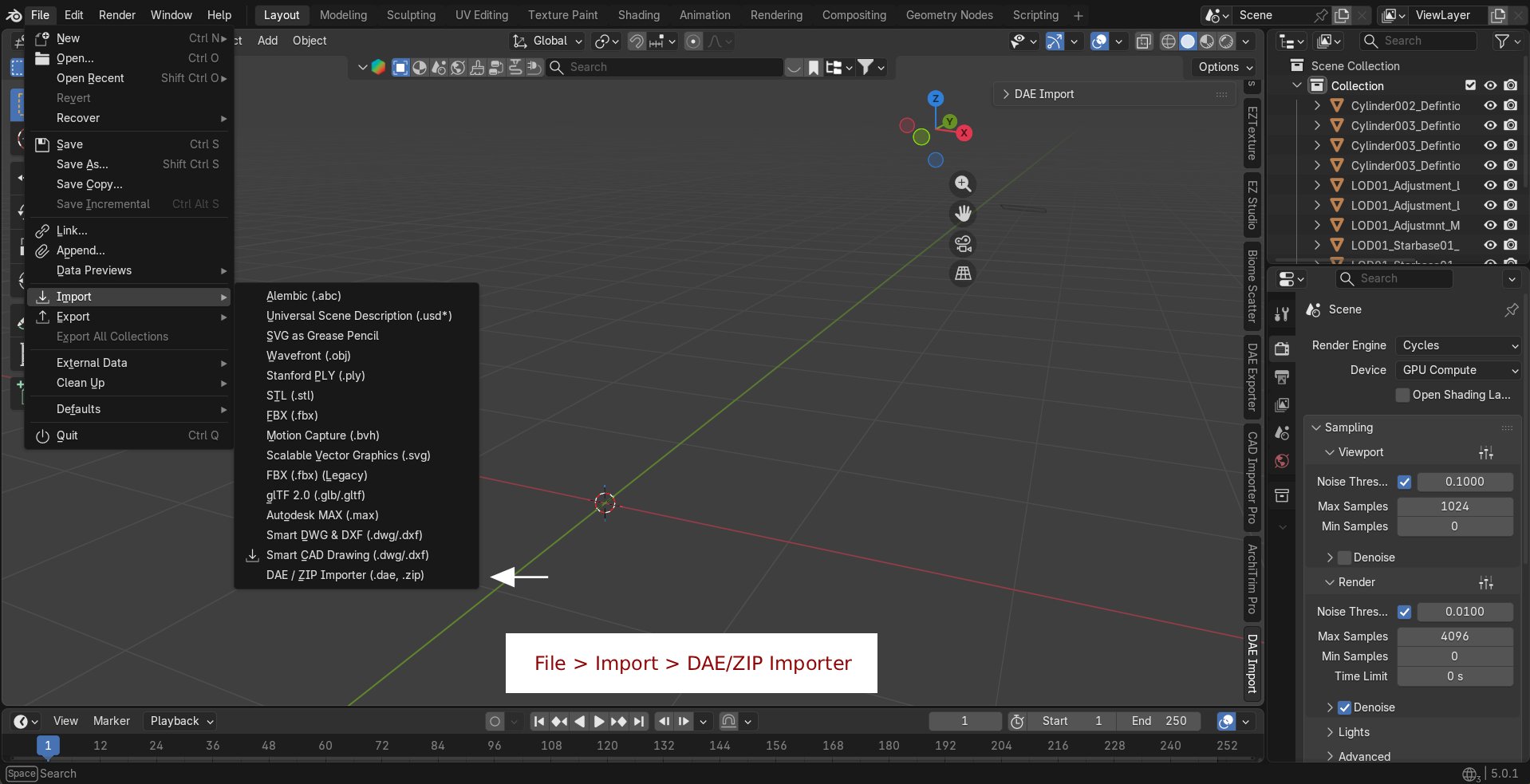
Task: Click Render Max Samples 4096 field
Action: [x=1454, y=636]
